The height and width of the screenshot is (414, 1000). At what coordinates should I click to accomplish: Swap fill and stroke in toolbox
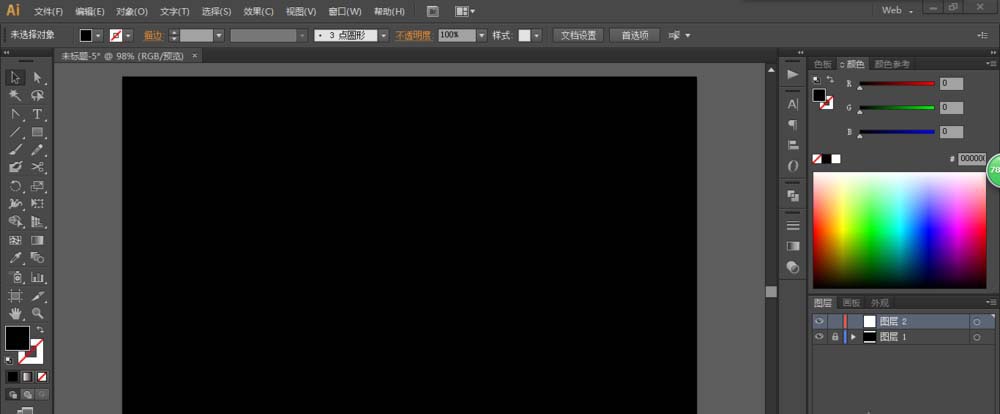point(40,329)
